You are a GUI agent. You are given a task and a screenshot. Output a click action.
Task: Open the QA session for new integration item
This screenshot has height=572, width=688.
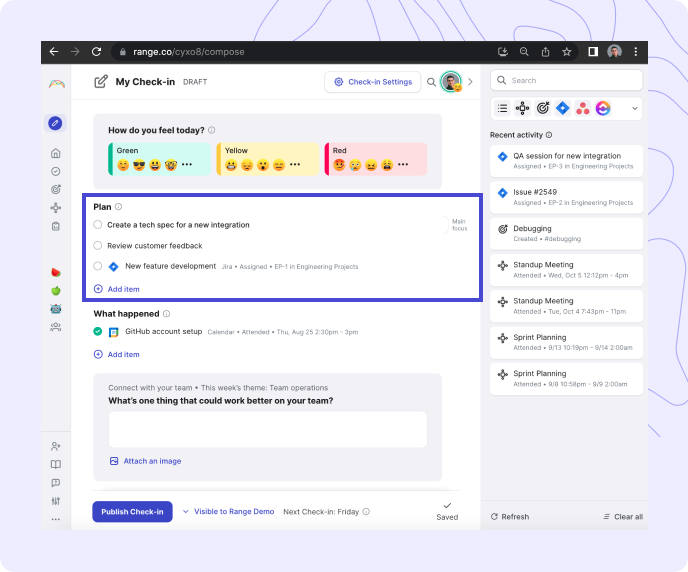pyautogui.click(x=566, y=161)
